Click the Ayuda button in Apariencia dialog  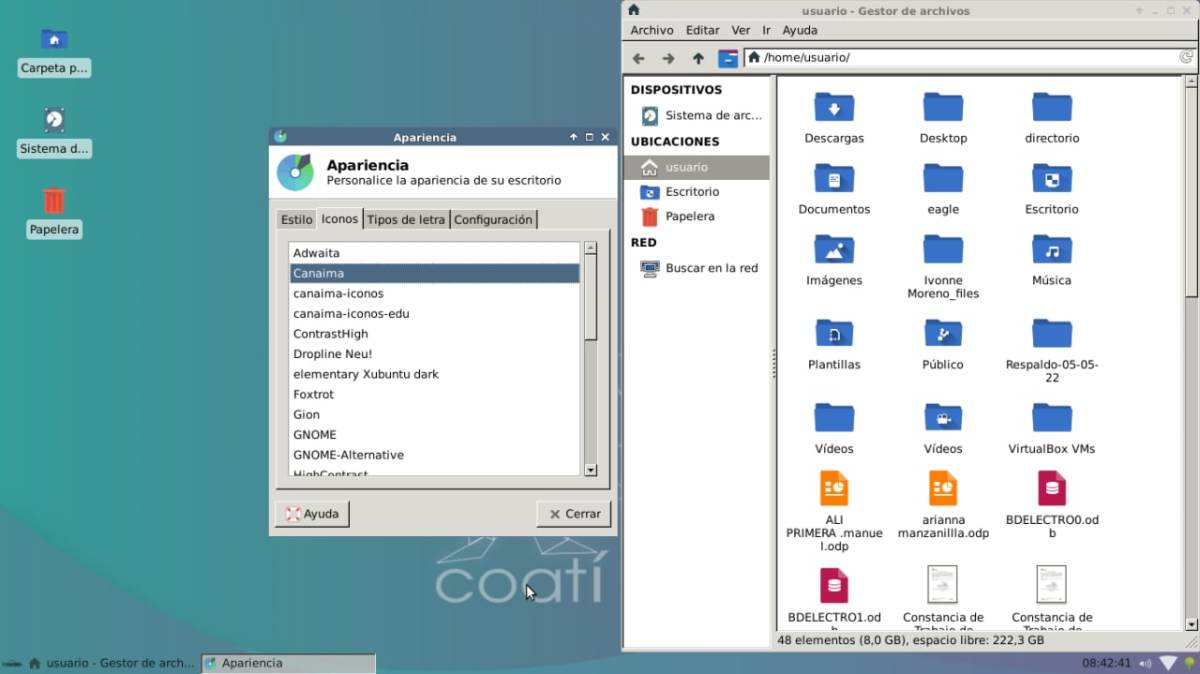coord(312,514)
